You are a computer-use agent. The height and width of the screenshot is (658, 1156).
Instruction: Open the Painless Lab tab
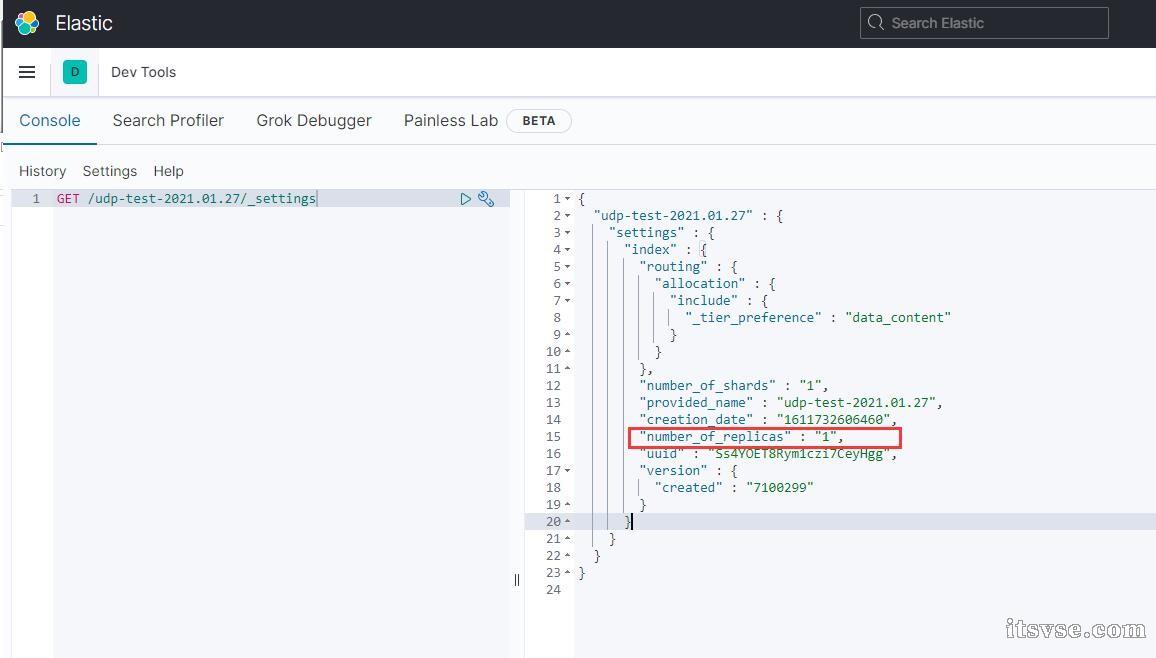[450, 120]
